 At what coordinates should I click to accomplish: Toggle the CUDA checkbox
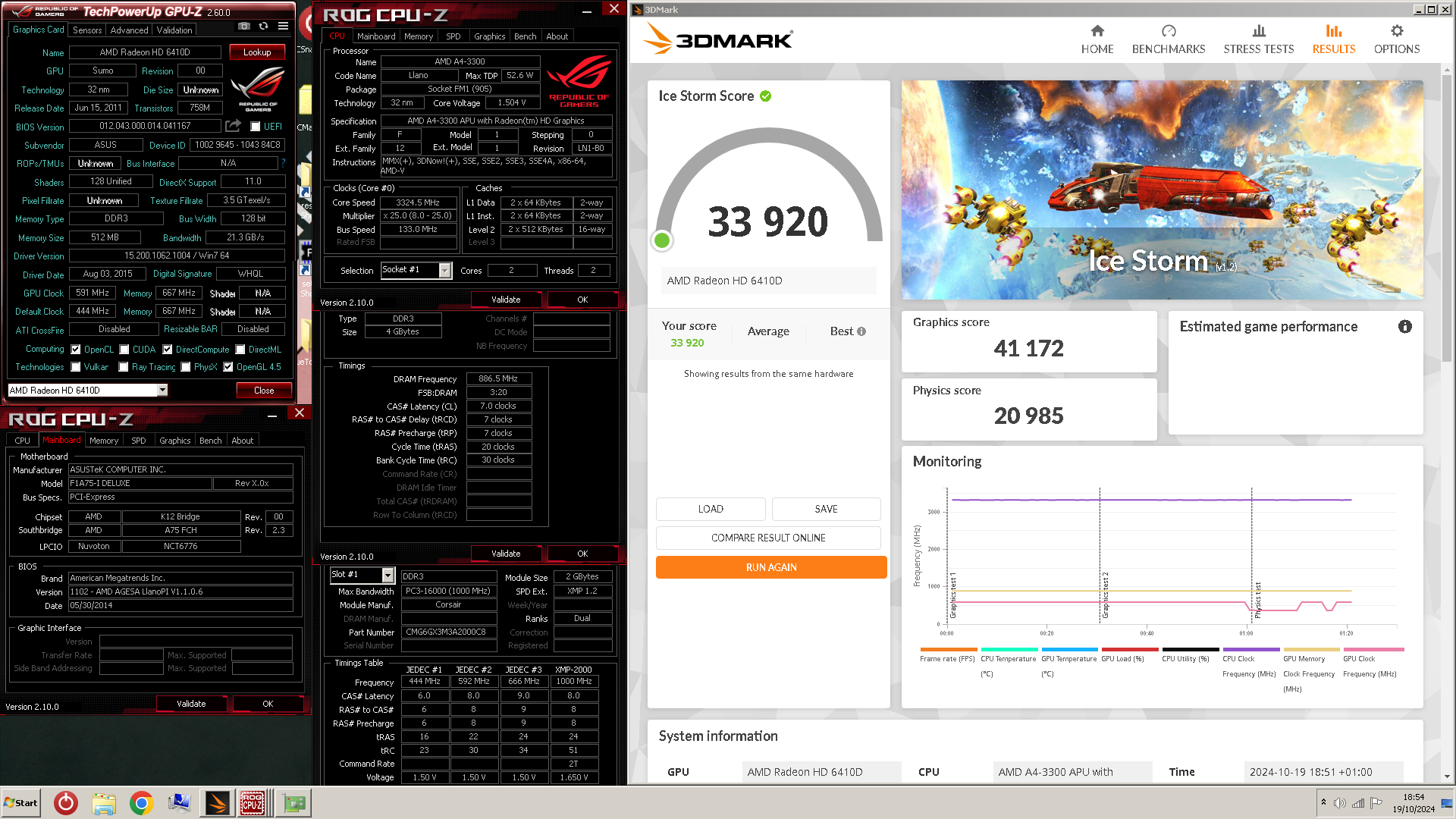(x=124, y=350)
